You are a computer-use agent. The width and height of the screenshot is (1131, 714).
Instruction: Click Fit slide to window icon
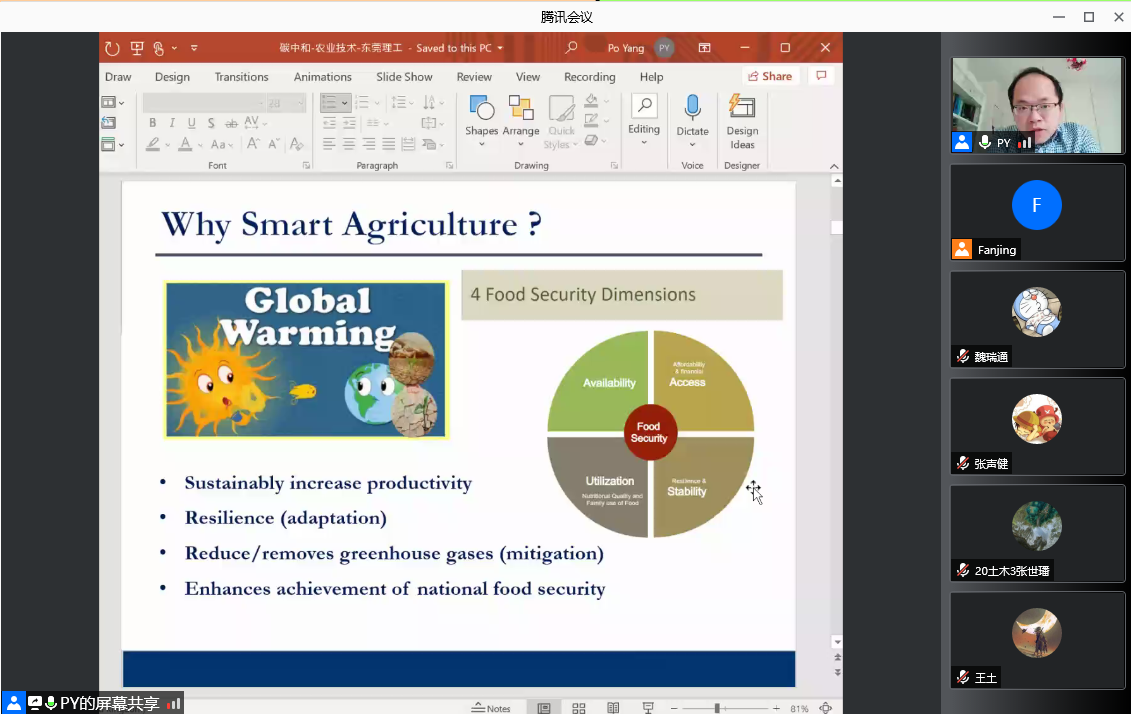[x=826, y=708]
